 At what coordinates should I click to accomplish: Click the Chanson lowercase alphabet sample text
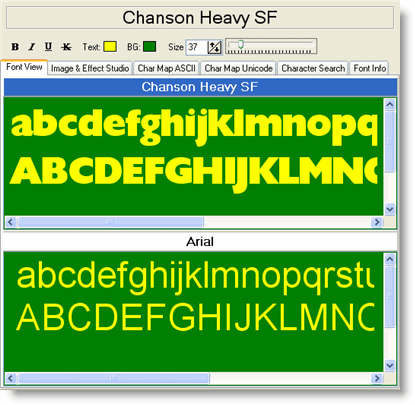coord(194,127)
